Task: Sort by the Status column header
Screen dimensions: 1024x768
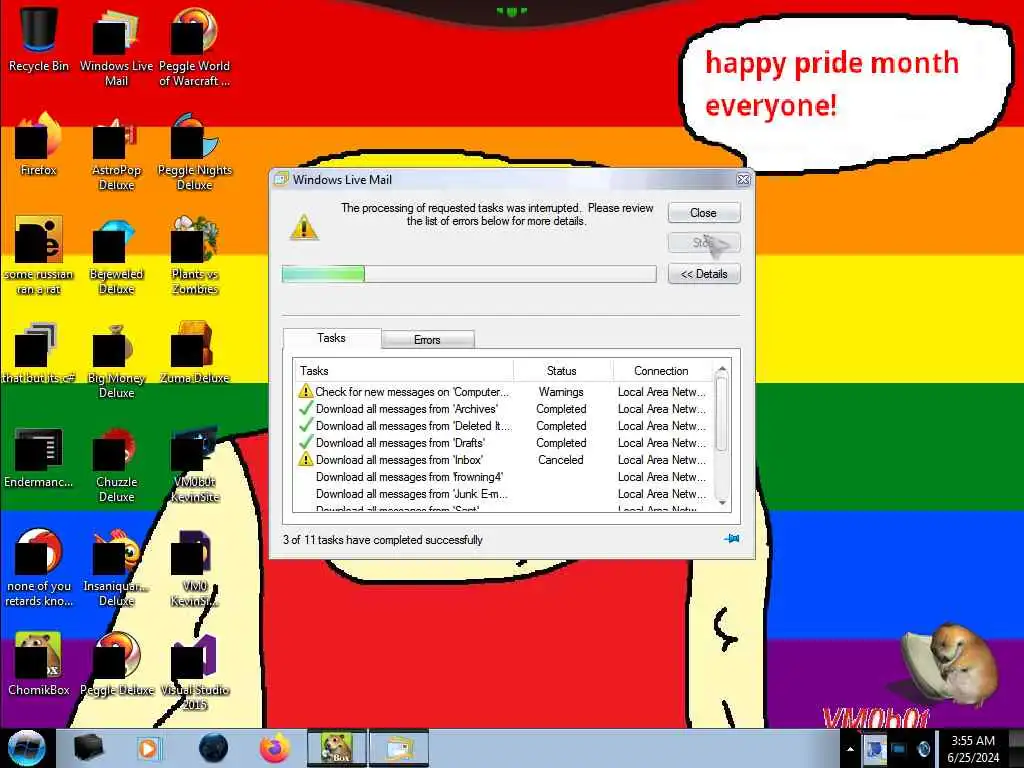Action: click(x=563, y=370)
